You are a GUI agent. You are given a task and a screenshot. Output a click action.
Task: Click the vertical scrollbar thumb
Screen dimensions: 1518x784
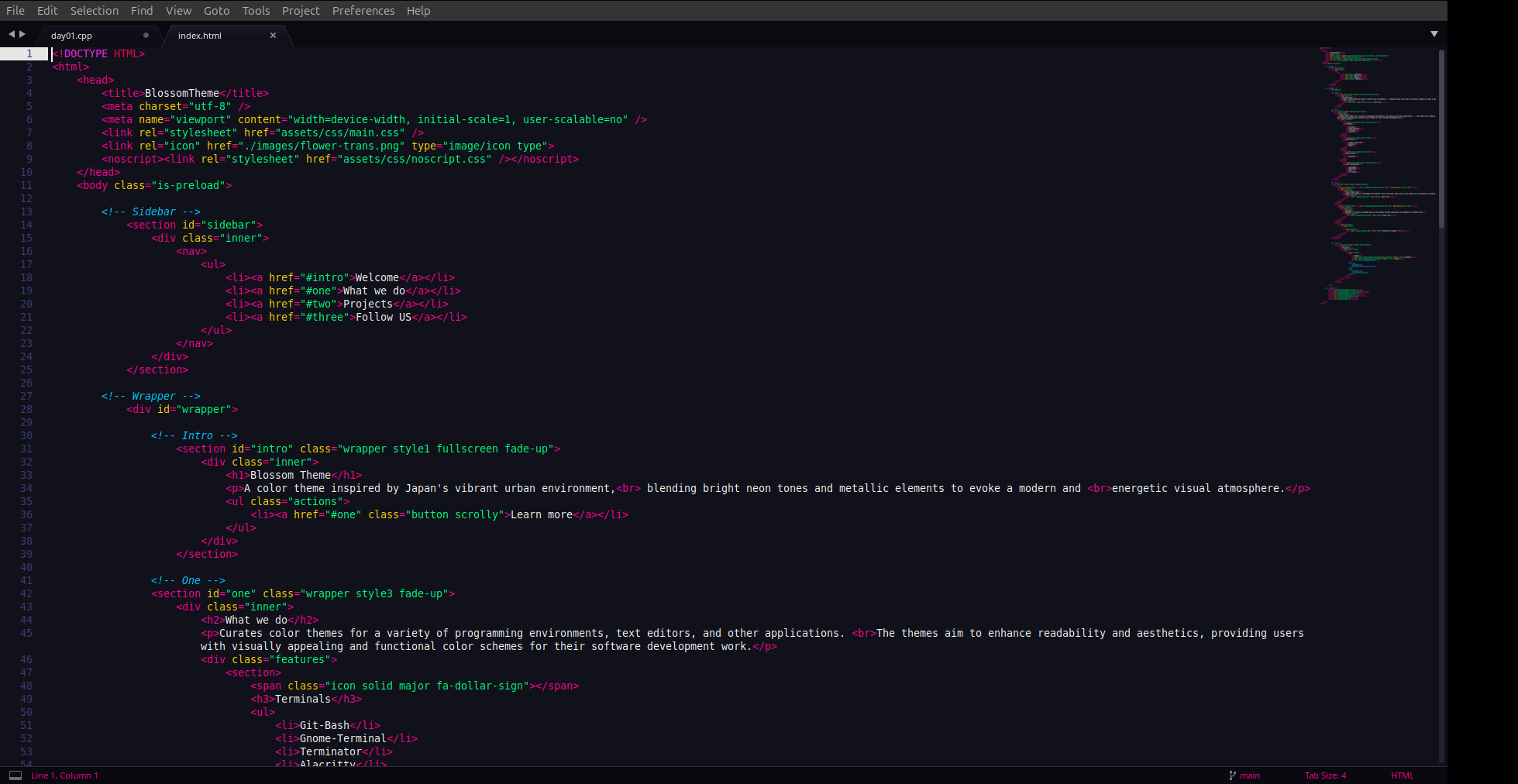(1441, 139)
